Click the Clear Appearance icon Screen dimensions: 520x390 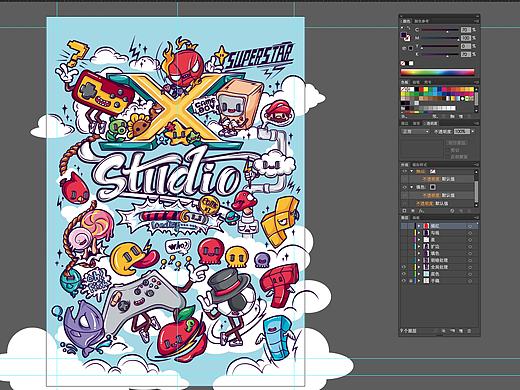tap(452, 211)
